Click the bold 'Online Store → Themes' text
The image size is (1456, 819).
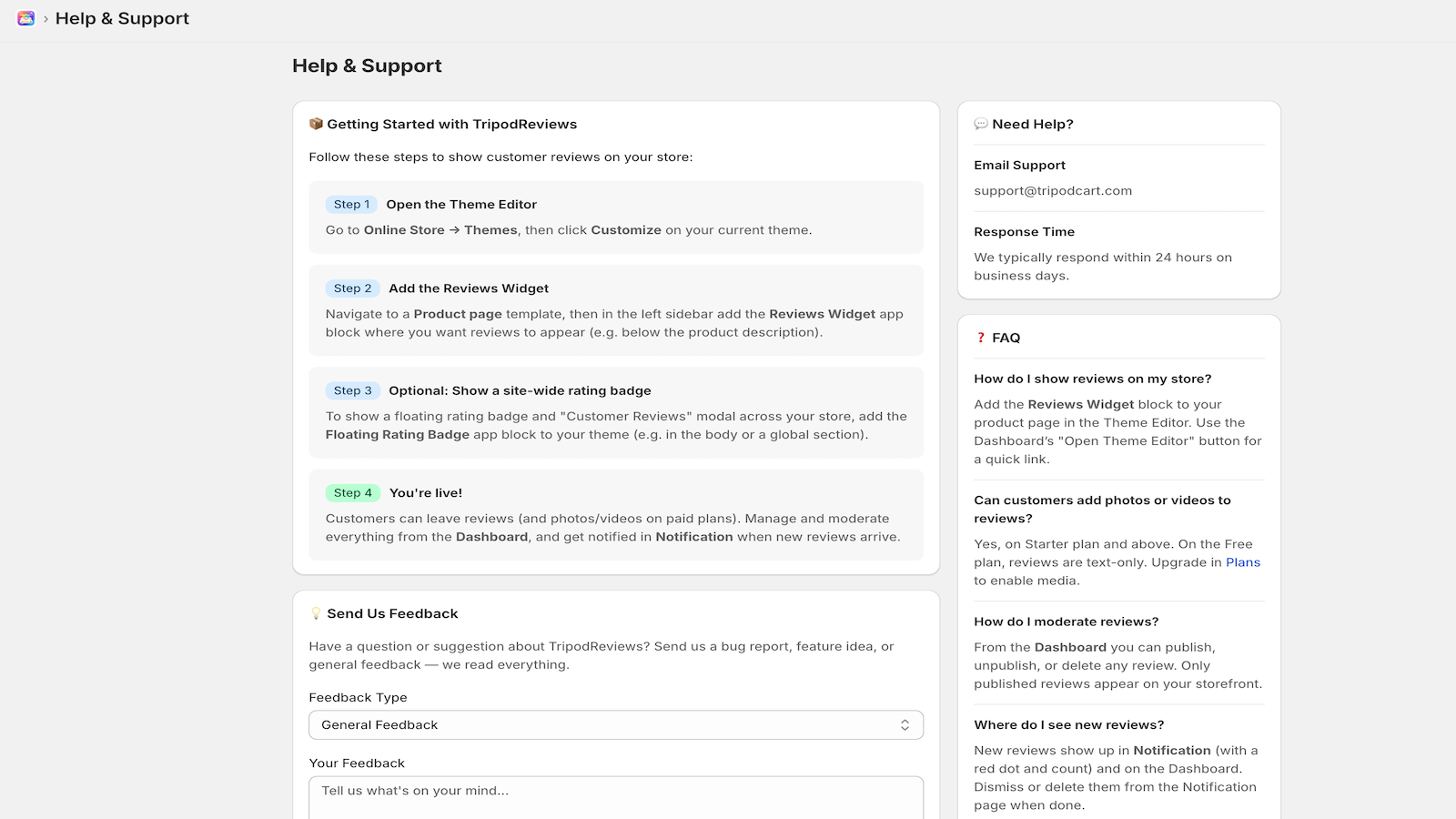click(440, 230)
